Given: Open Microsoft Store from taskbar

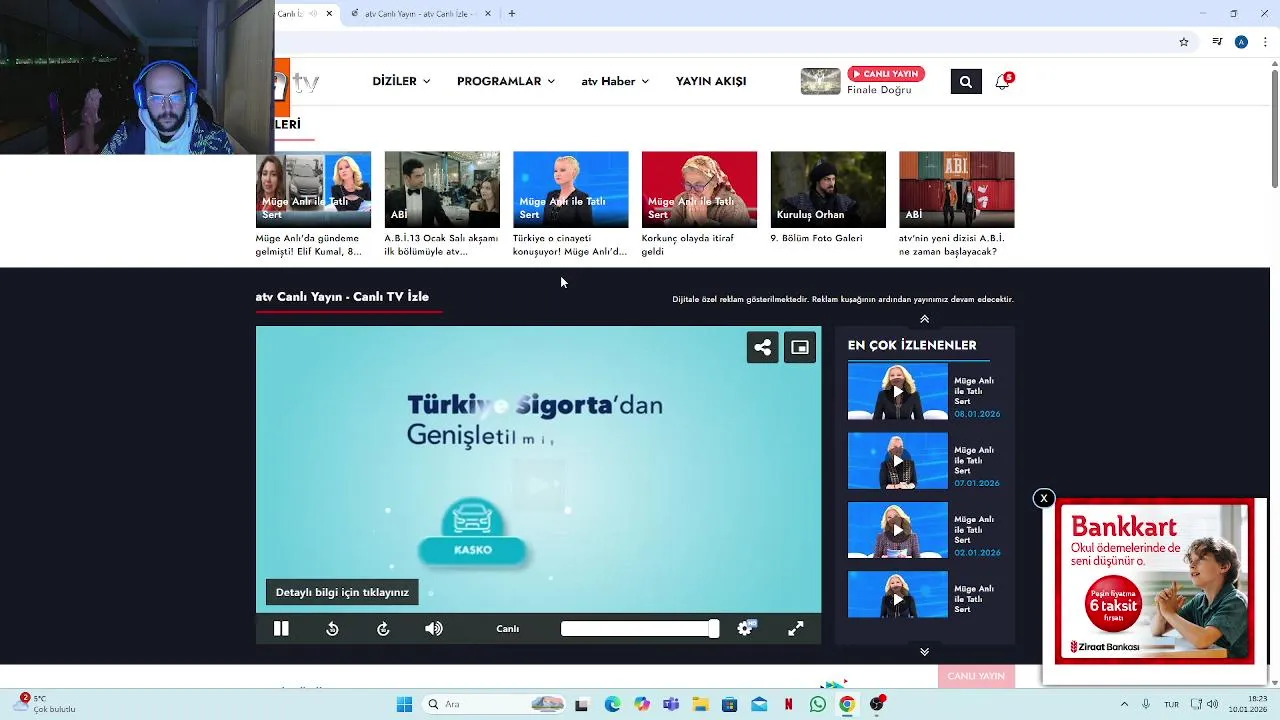Looking at the screenshot, I should coord(730,705).
